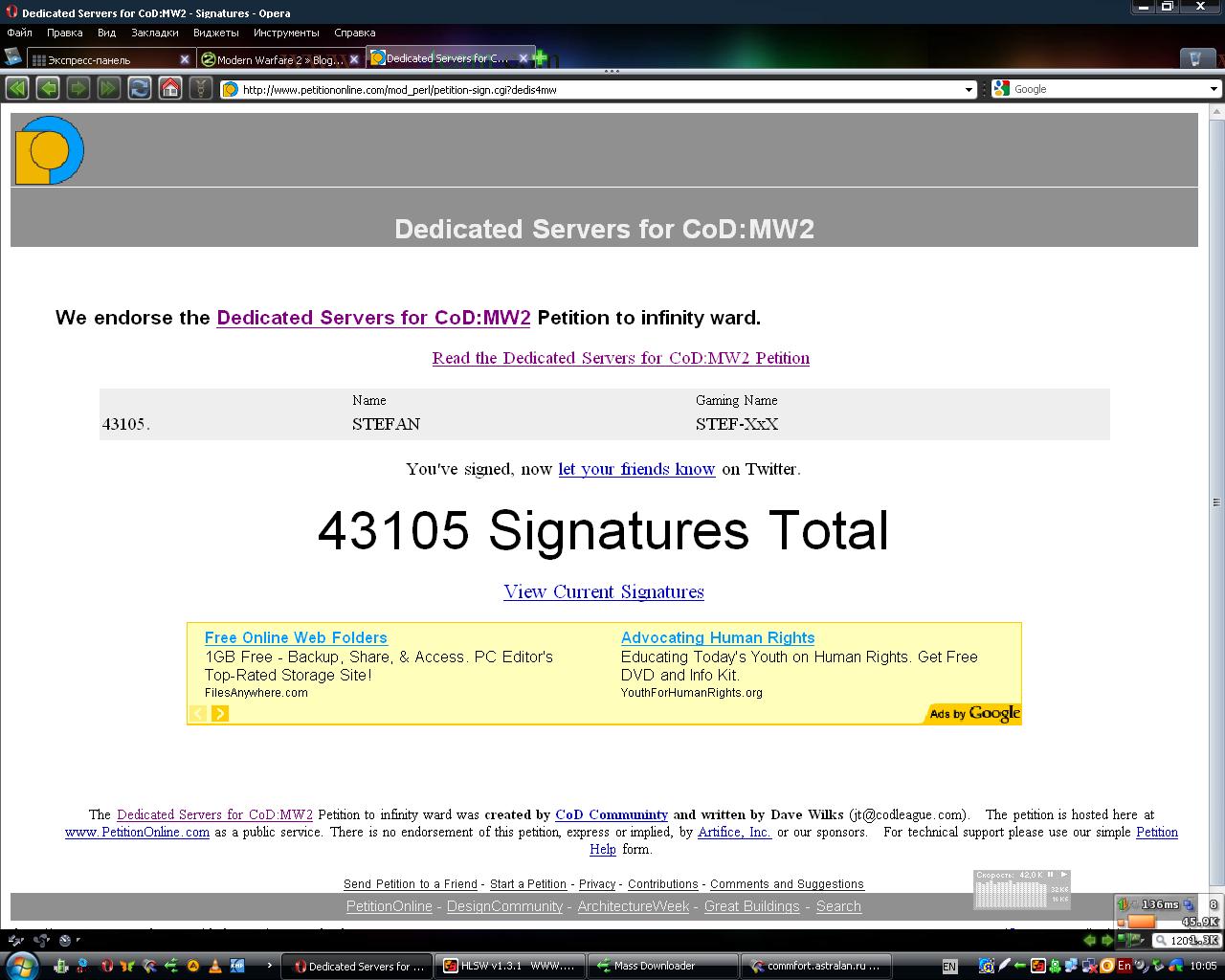Follow the Dedicated Servers for CoD:MW2 heading link
The image size is (1225, 980).
[x=373, y=318]
